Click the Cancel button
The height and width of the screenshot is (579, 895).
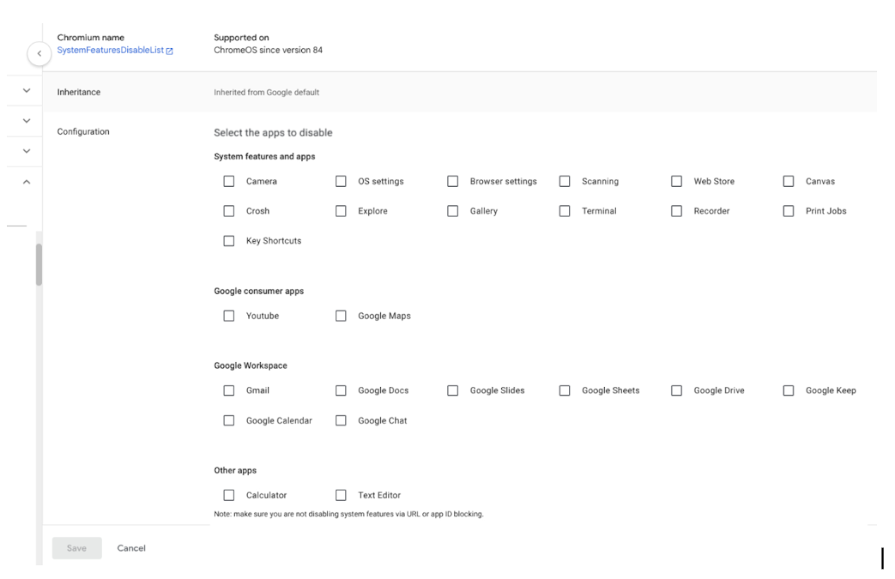(x=131, y=548)
